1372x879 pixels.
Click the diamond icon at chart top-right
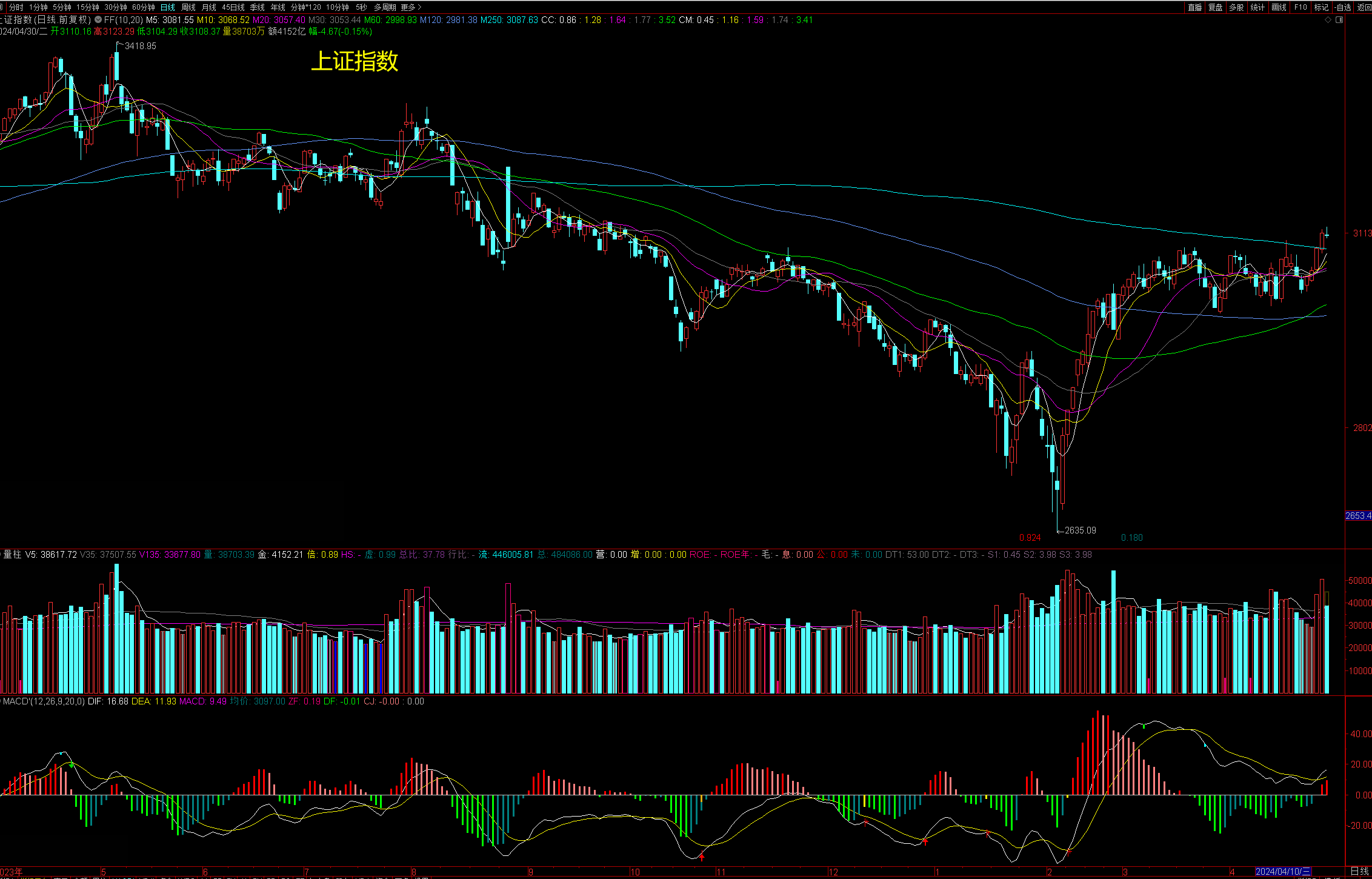[x=1328, y=19]
